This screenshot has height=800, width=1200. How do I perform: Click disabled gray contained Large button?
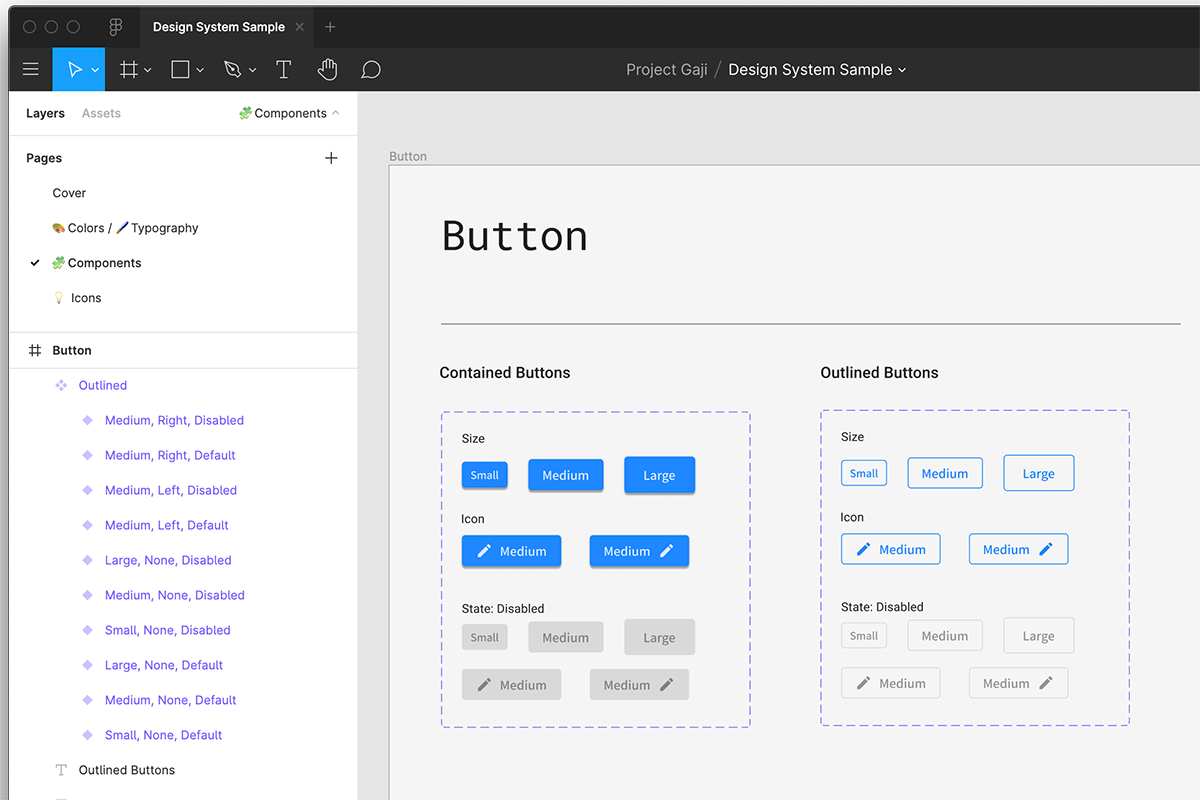click(x=659, y=637)
